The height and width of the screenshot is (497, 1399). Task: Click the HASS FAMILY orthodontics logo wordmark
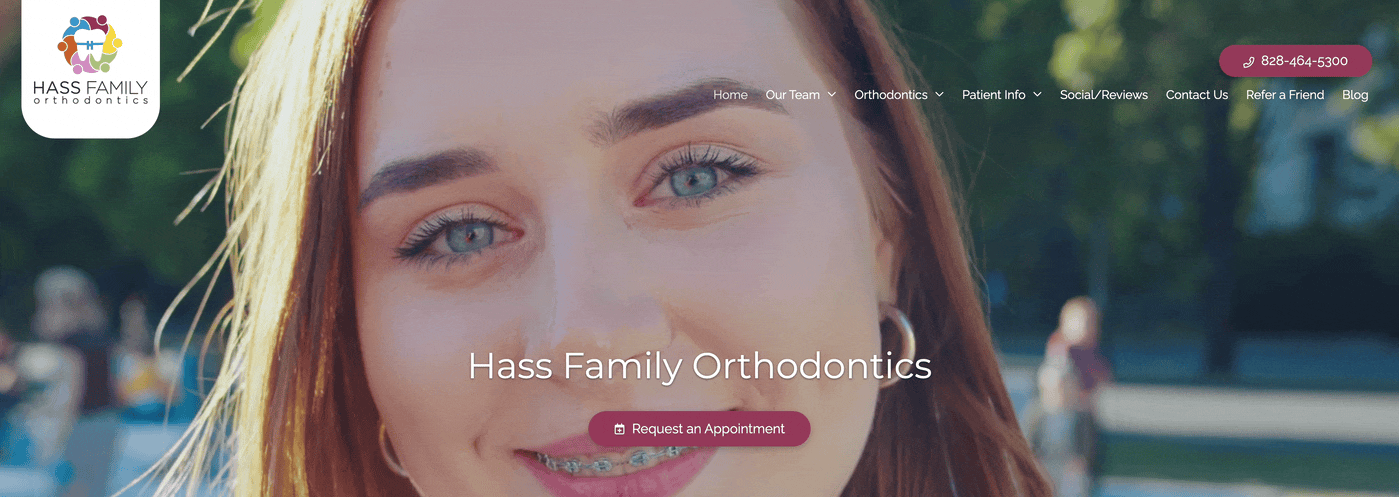pos(90,92)
